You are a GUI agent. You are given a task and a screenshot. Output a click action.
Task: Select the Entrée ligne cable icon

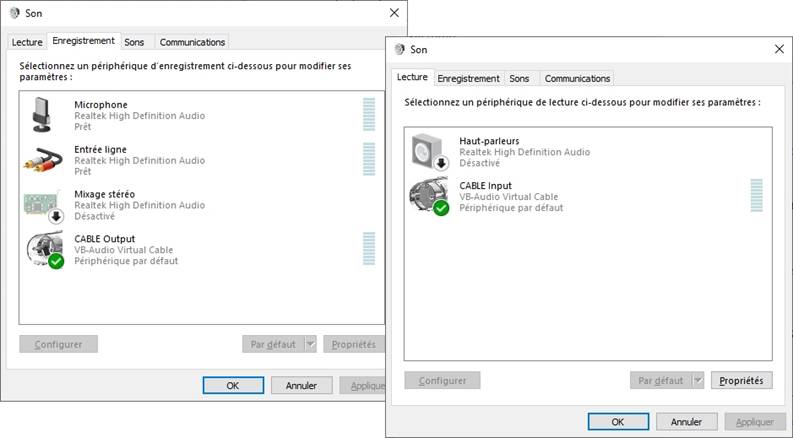coord(43,159)
